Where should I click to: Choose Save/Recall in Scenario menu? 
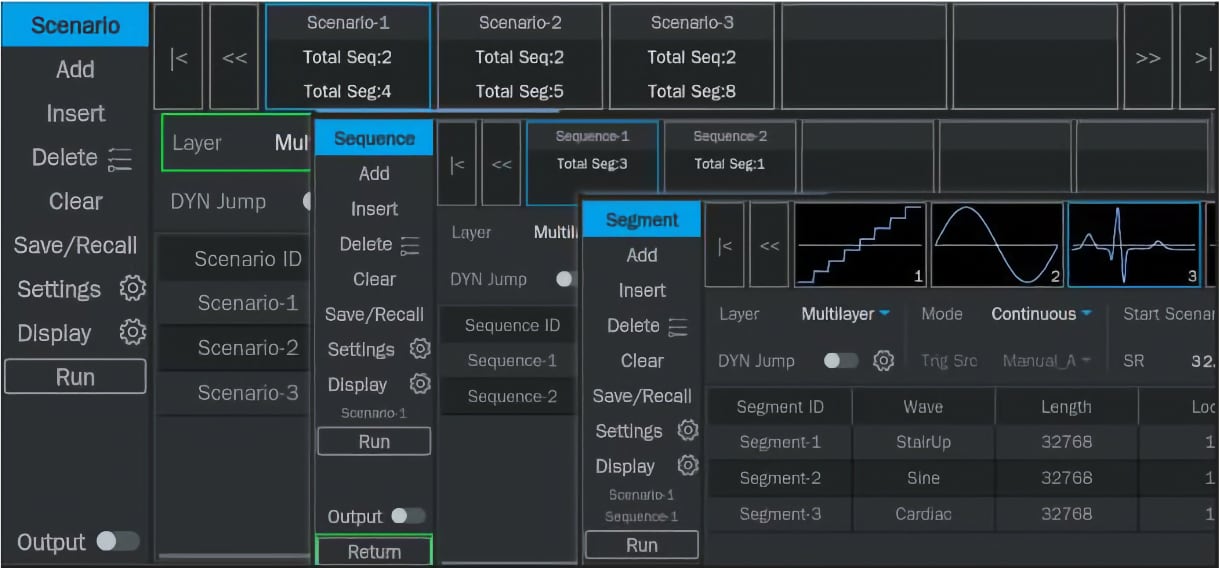pyautogui.click(x=75, y=245)
